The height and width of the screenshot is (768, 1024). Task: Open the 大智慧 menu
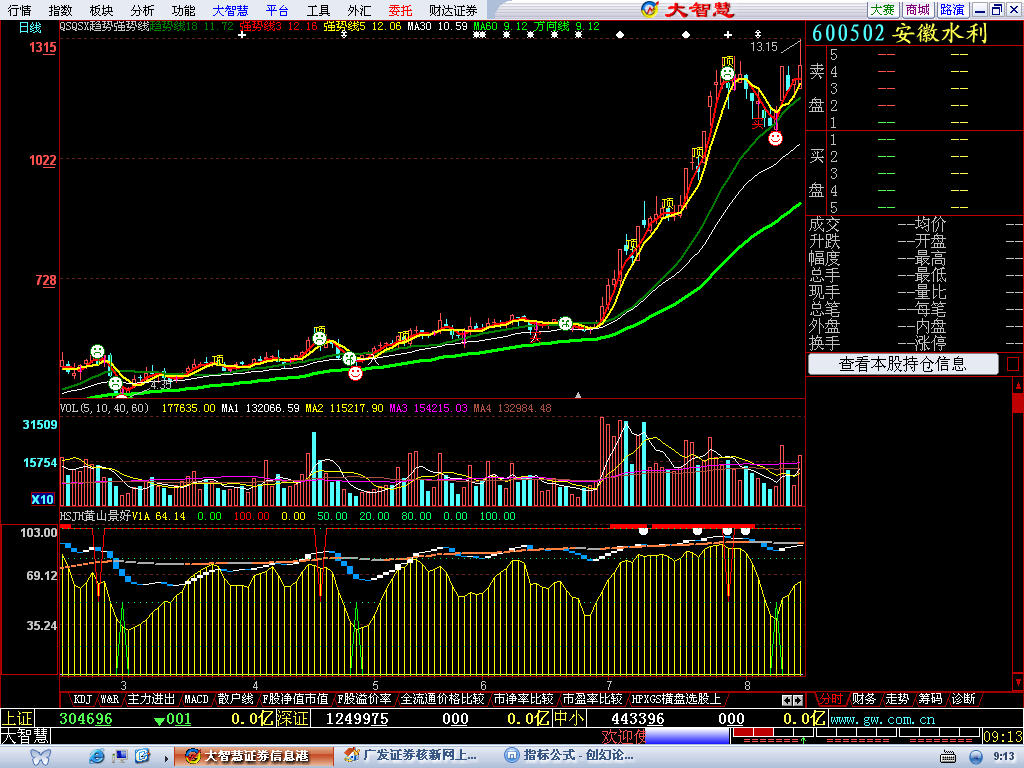[x=230, y=10]
